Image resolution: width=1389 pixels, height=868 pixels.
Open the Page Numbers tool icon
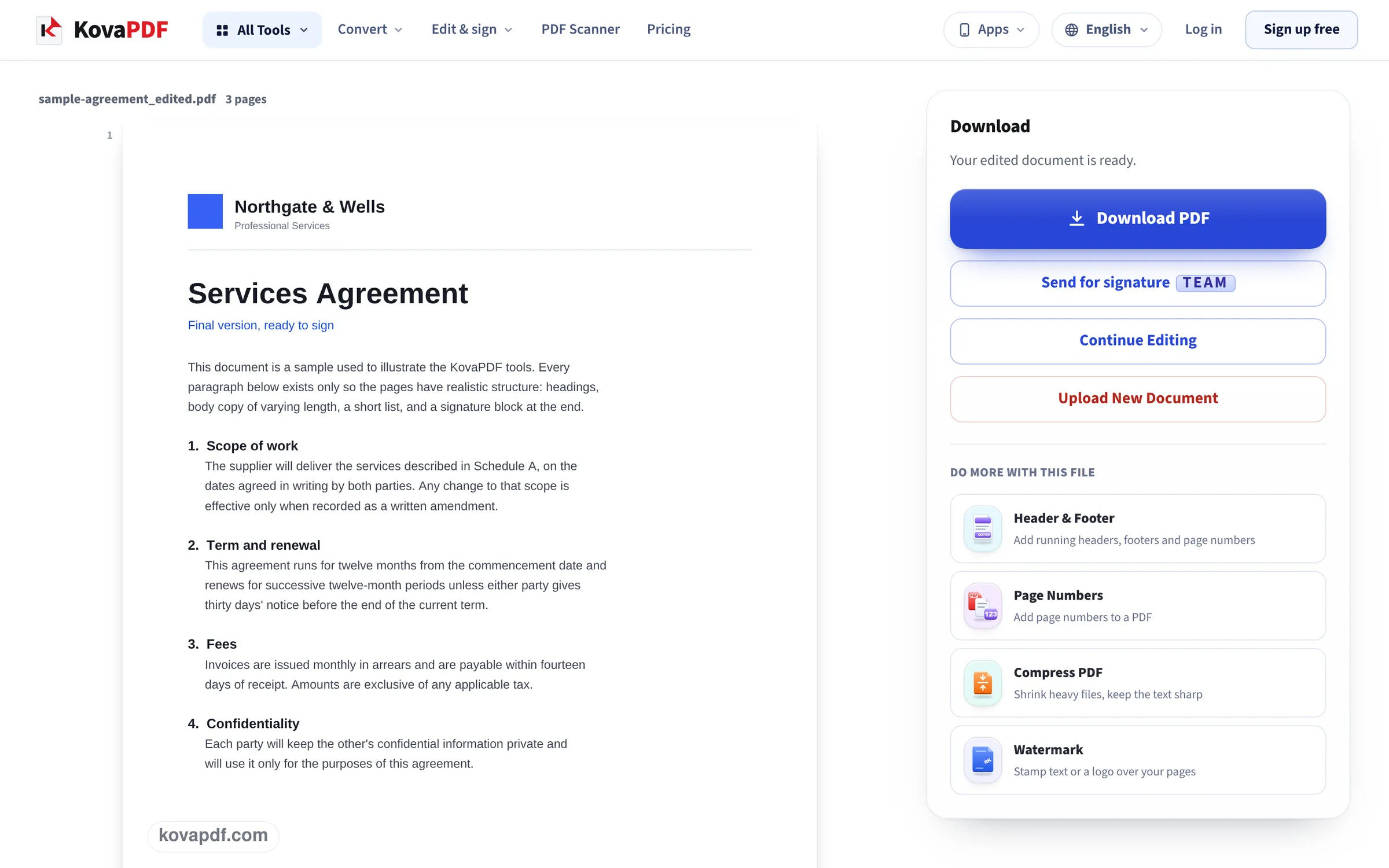(983, 605)
